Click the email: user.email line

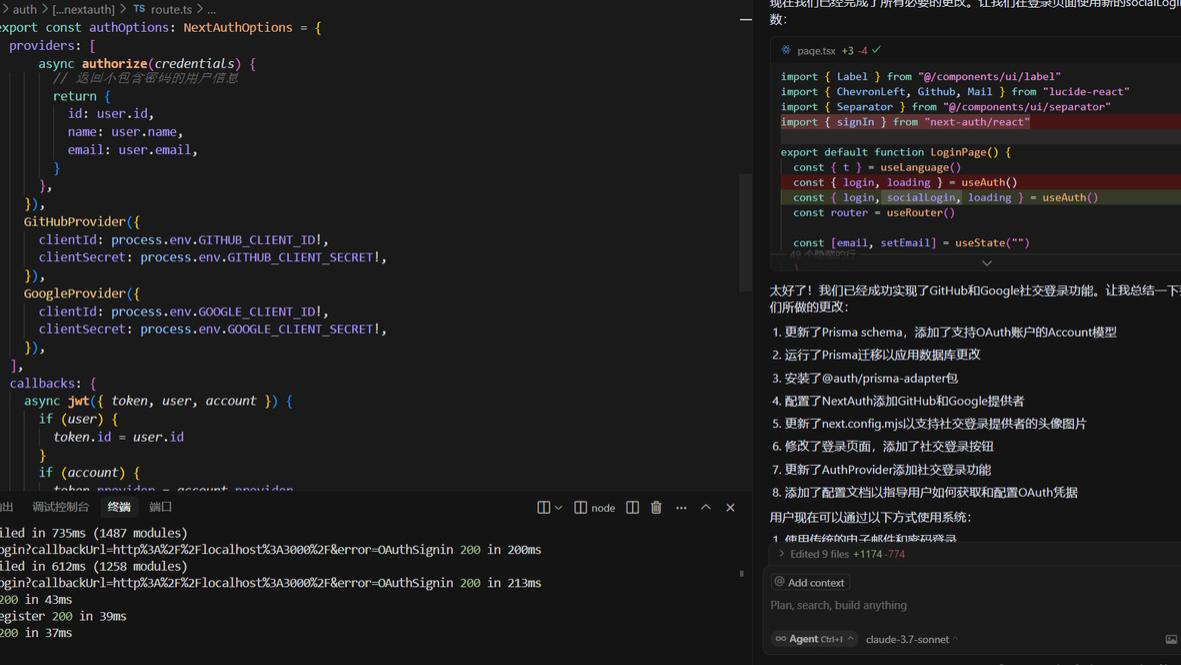(133, 150)
